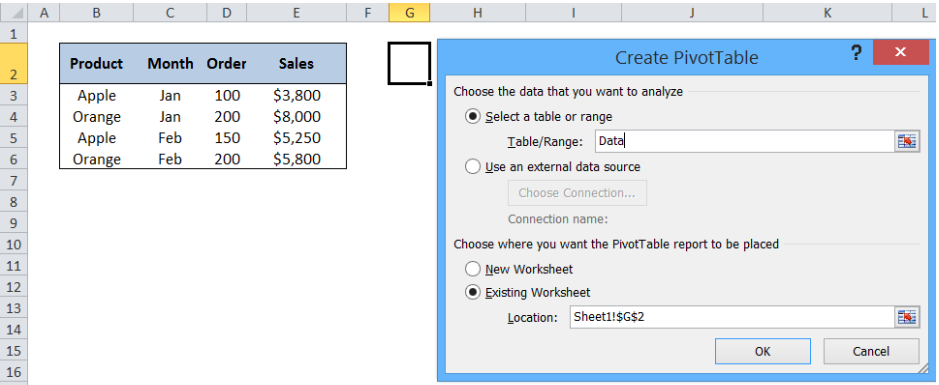Click inside the Table/Range field
The image size is (939, 385).
point(745,141)
